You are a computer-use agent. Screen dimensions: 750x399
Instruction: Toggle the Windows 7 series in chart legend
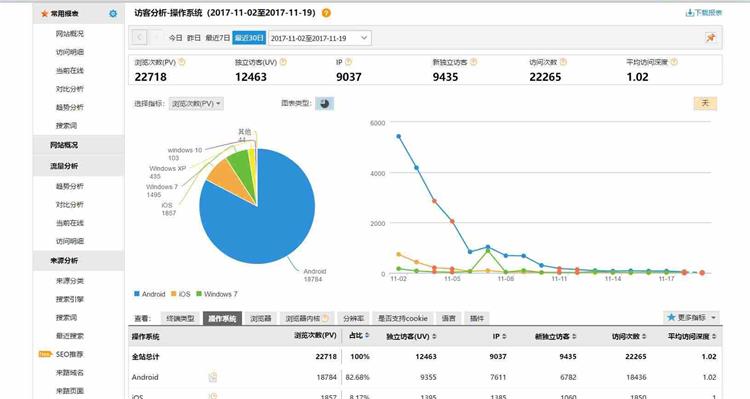click(x=217, y=294)
